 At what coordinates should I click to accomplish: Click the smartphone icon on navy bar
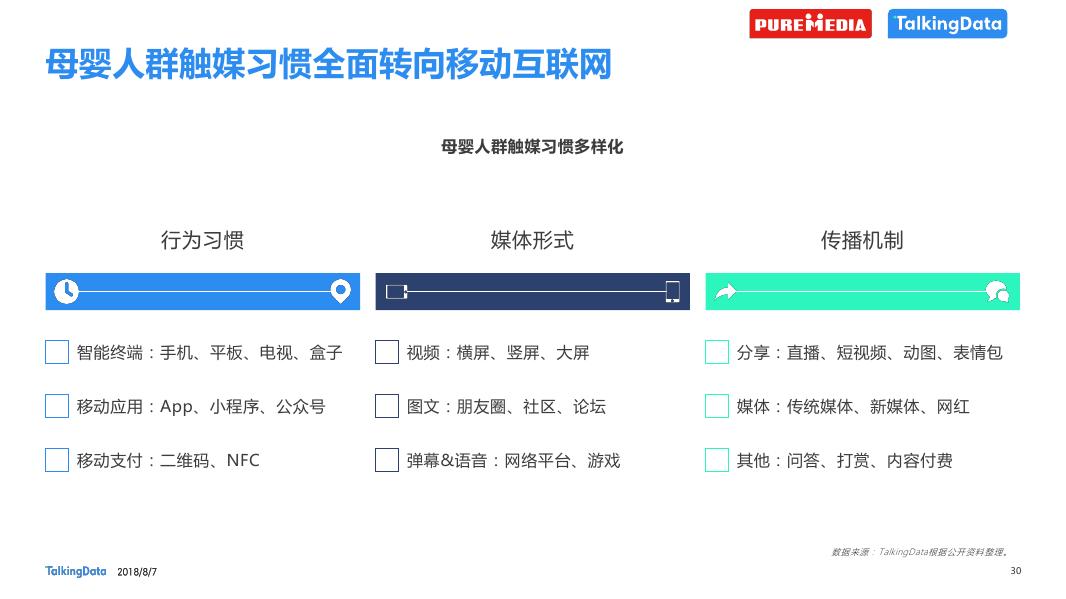(x=672, y=292)
